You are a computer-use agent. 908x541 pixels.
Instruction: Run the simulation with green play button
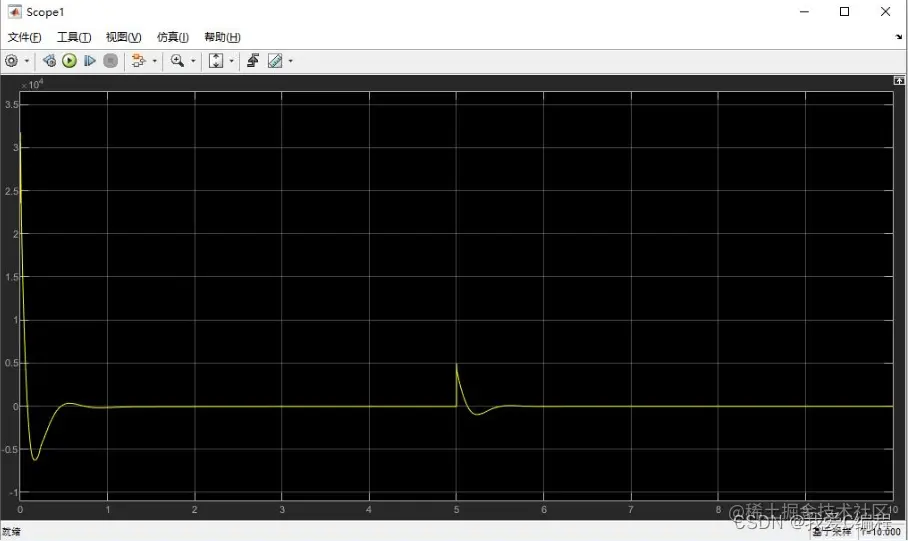(69, 61)
